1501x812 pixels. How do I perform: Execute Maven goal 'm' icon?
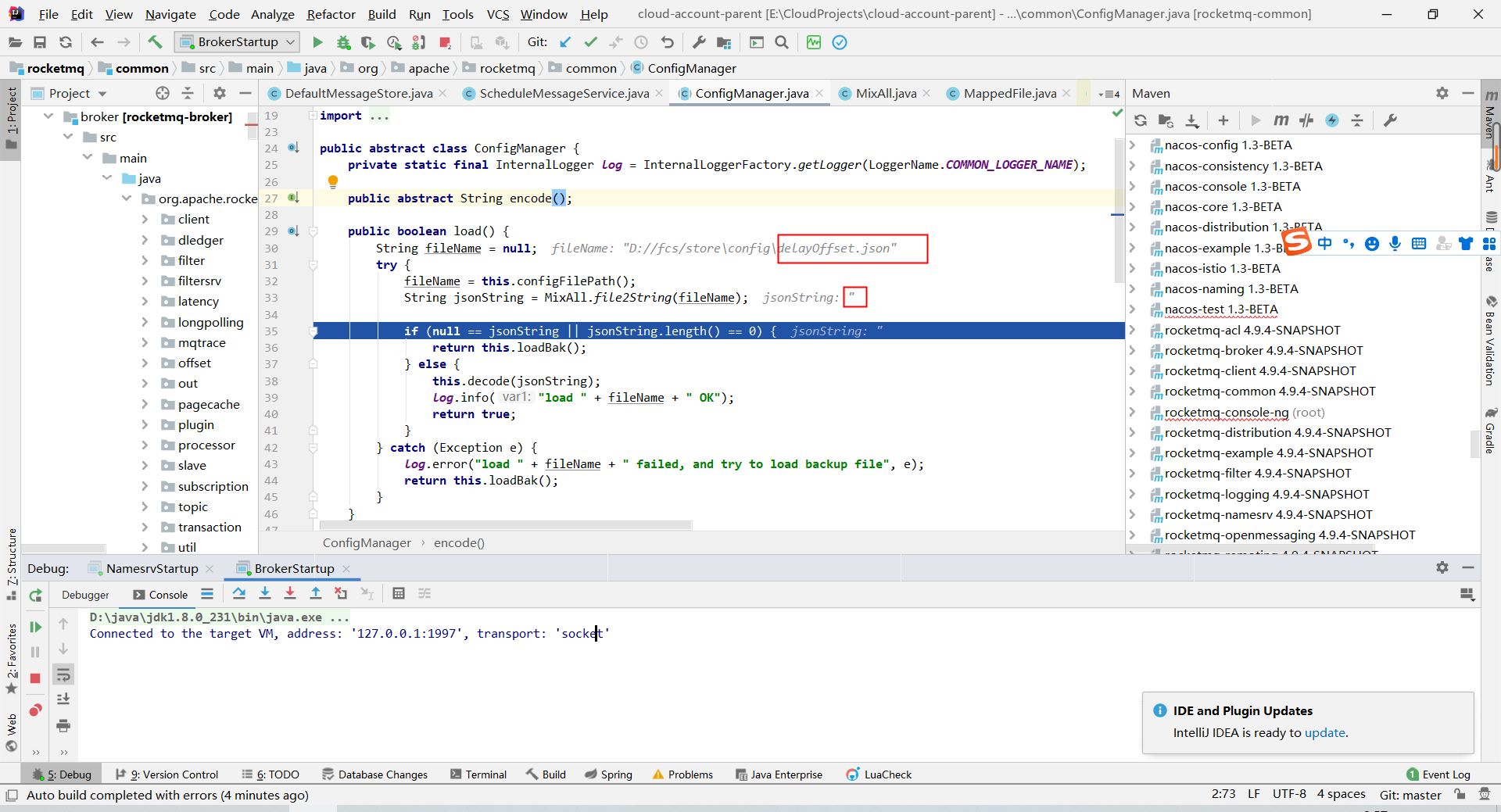[1281, 120]
